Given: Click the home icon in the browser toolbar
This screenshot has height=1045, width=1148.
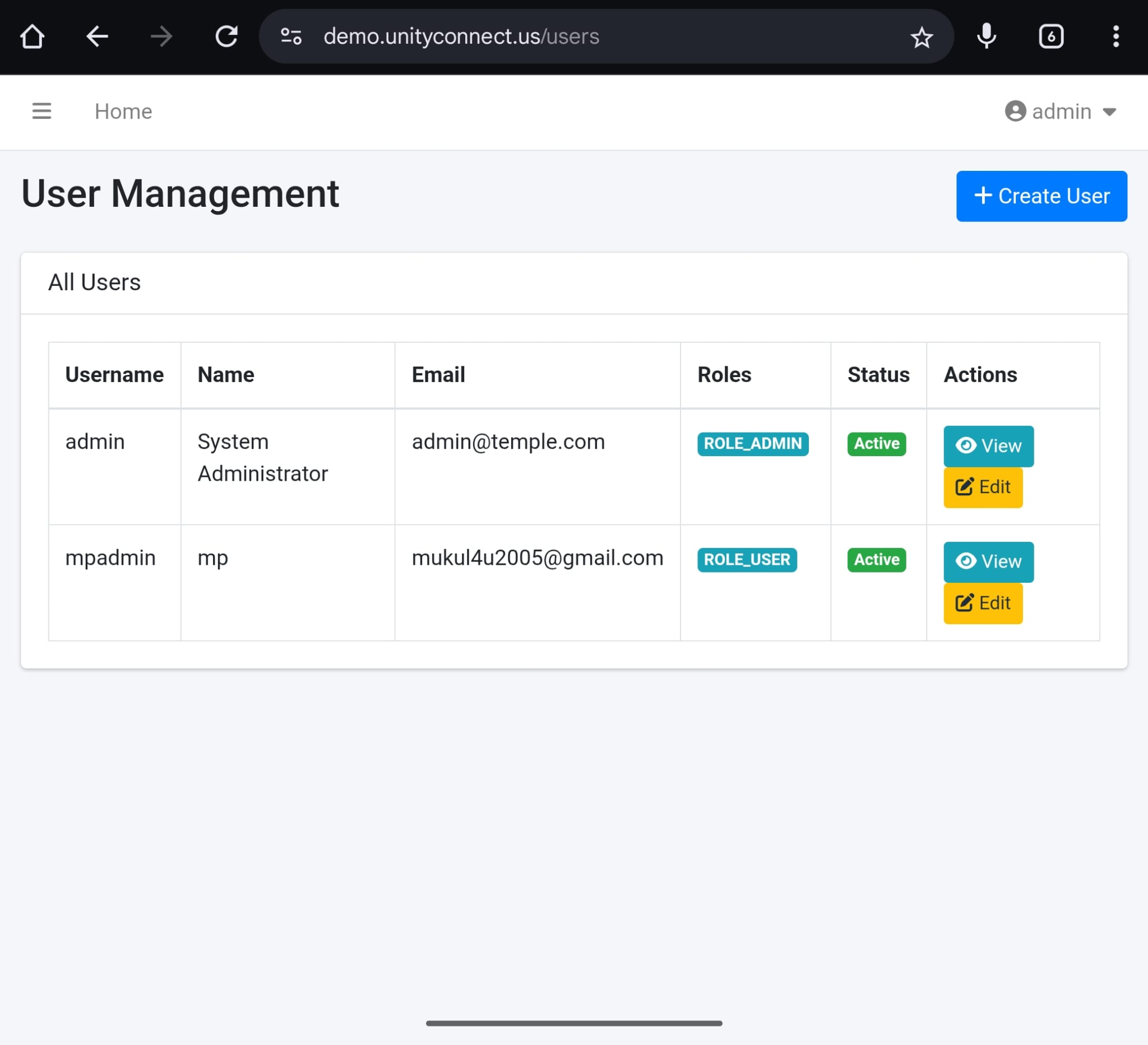Looking at the screenshot, I should [x=33, y=36].
